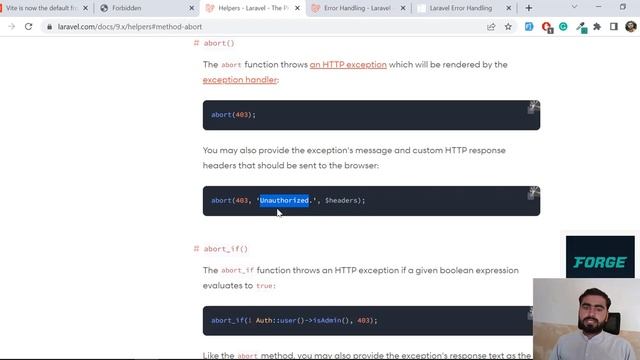Switch to the Vite is now the default tab
Screen dimensions: 640x360
(x=45, y=8)
